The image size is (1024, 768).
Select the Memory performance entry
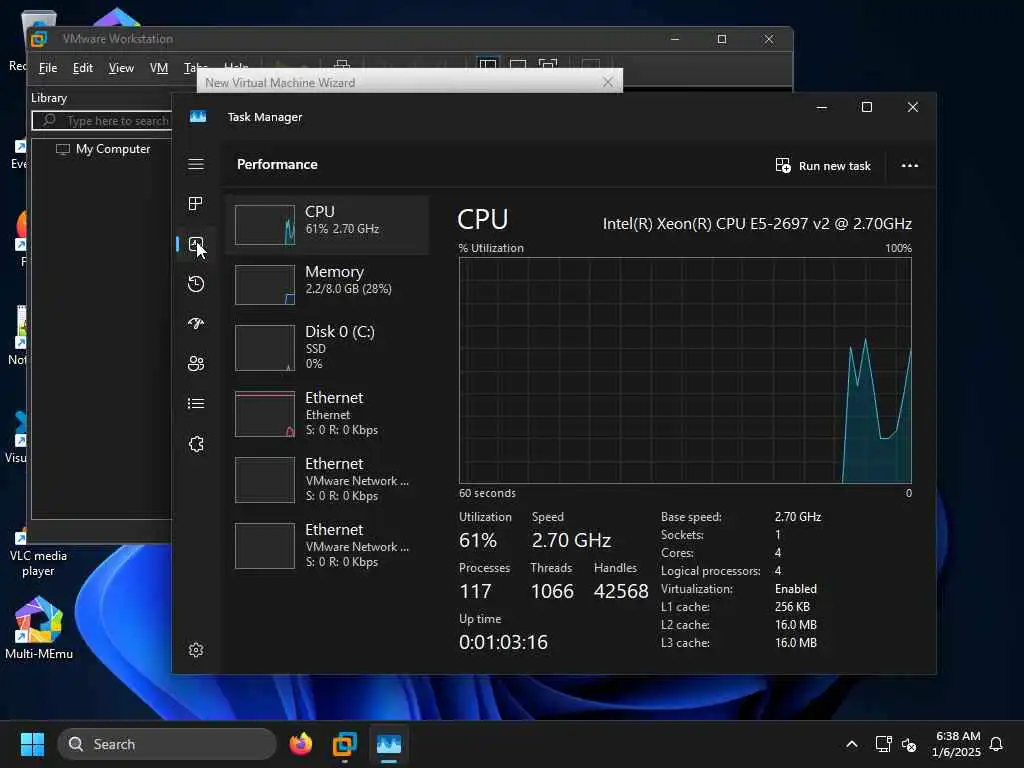point(327,284)
